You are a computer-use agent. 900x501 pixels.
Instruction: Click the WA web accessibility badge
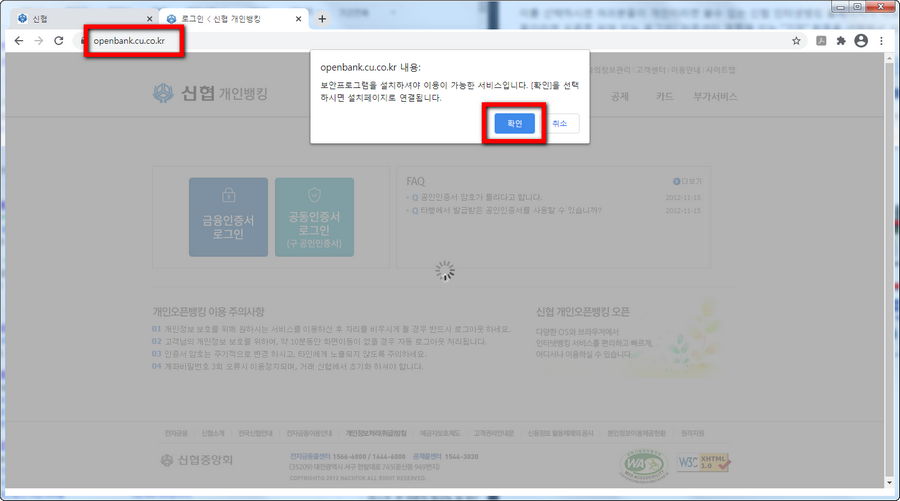tap(643, 464)
